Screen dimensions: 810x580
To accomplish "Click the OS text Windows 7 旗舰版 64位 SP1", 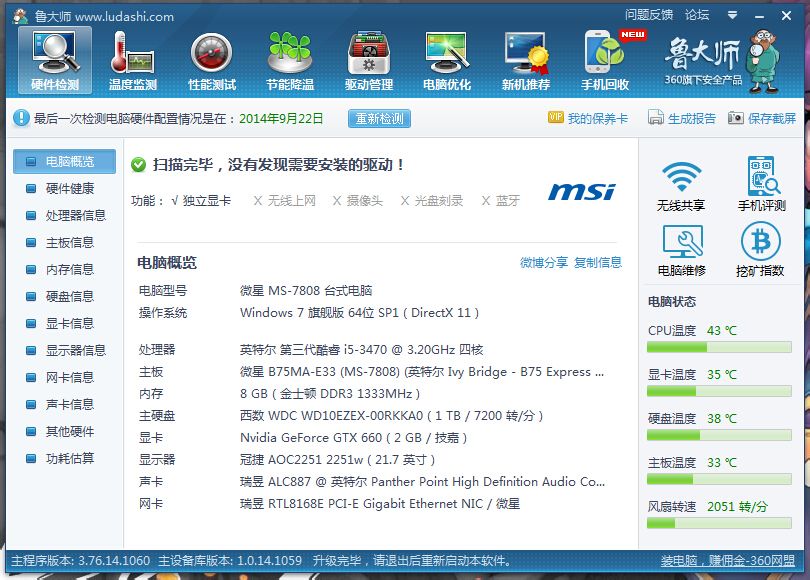I will click(319, 312).
